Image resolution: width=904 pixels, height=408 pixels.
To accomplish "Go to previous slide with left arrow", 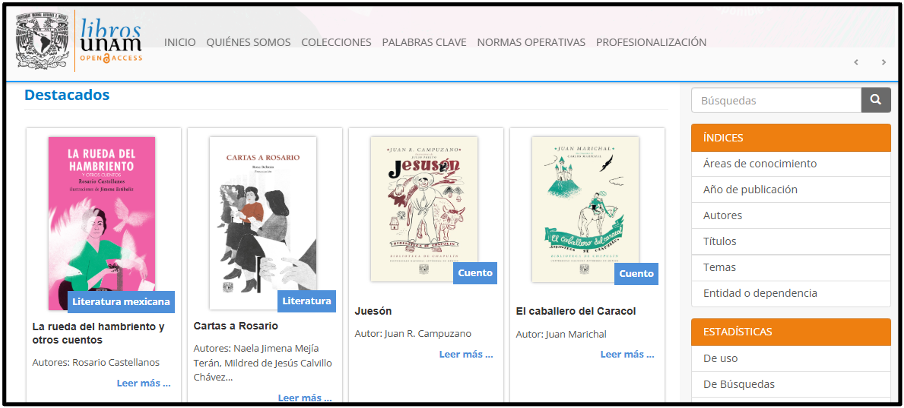I will 856,62.
